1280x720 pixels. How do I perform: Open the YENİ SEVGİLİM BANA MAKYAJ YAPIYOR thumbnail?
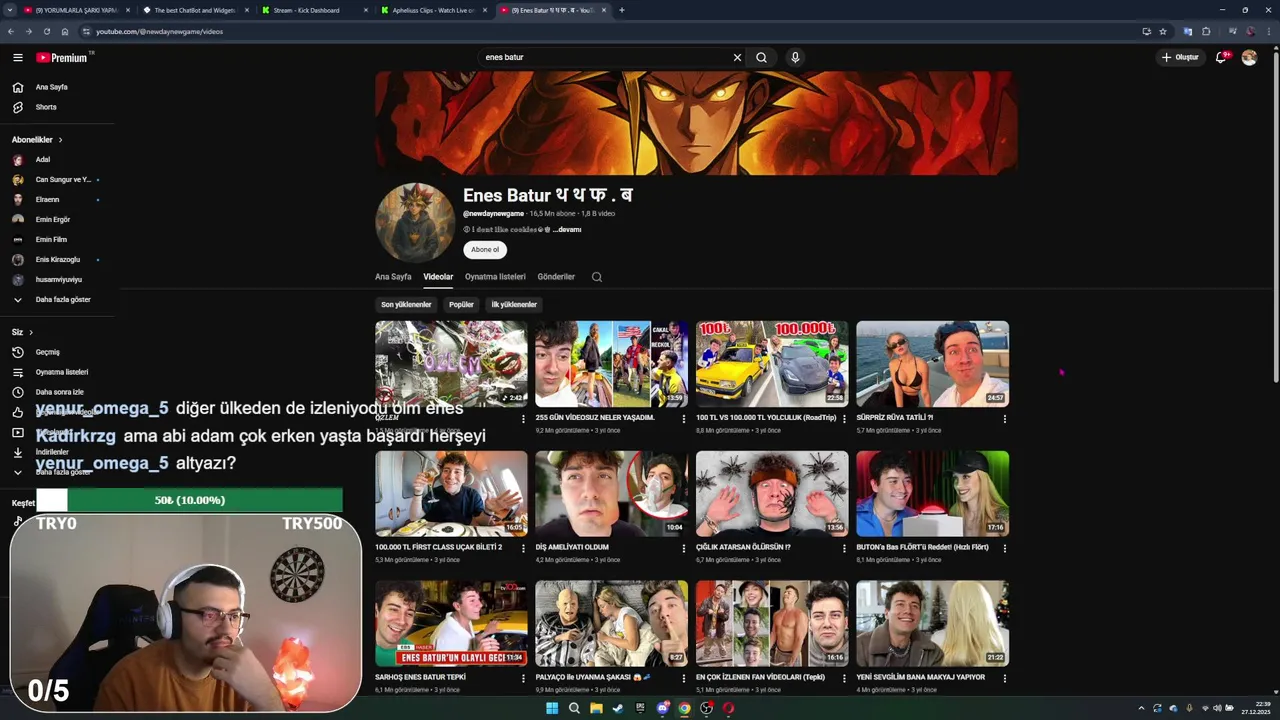(x=932, y=623)
